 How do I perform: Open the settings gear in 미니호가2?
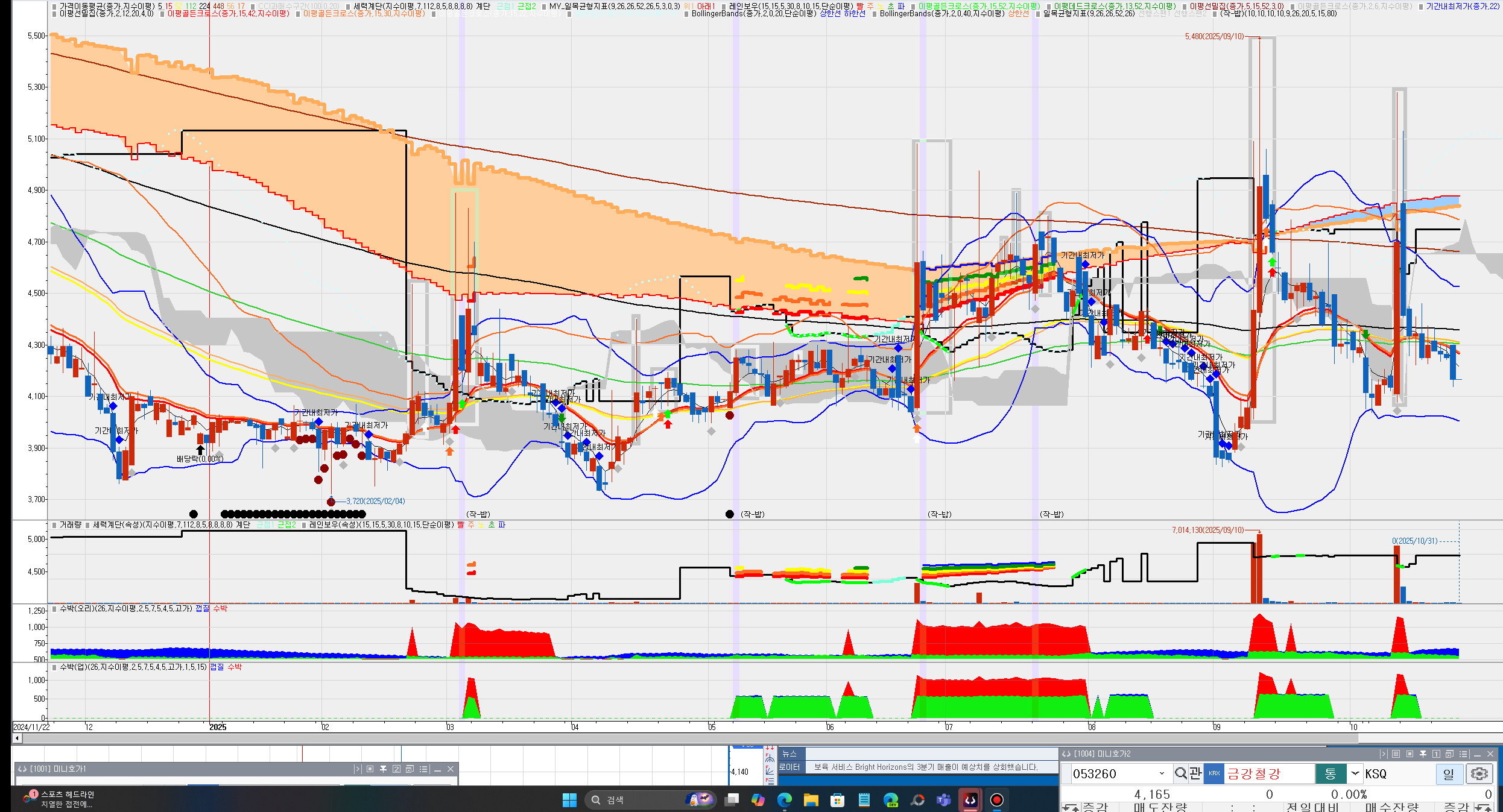click(1479, 773)
